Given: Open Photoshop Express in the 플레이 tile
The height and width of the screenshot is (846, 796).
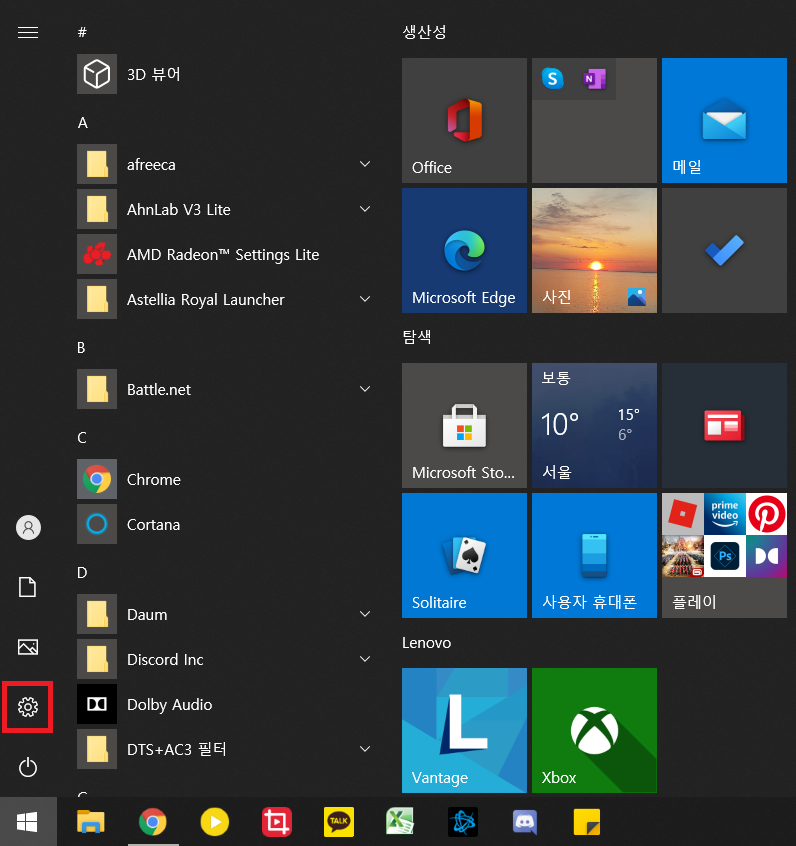Looking at the screenshot, I should [725, 556].
